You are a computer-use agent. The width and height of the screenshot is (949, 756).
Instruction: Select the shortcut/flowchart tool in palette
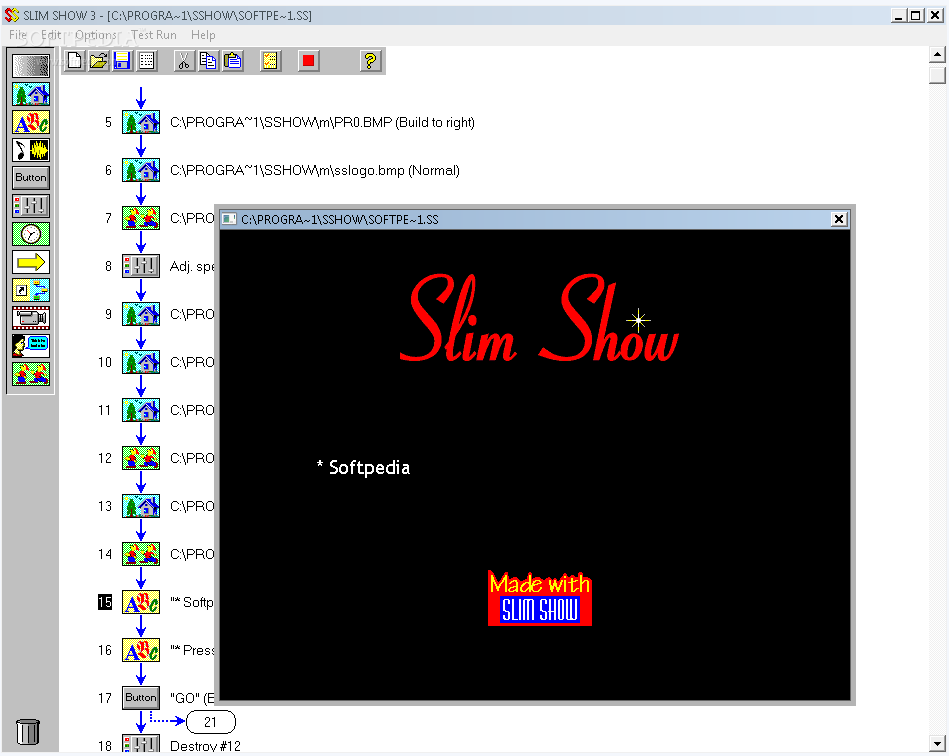(31, 290)
